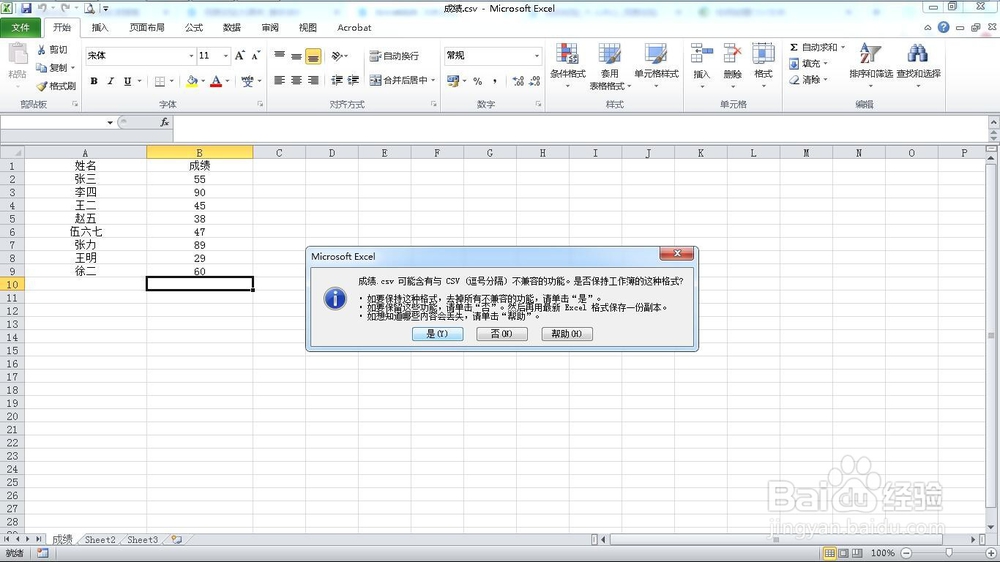Open the 文件 file tab
The width and height of the screenshot is (1000, 562).
pos(20,27)
